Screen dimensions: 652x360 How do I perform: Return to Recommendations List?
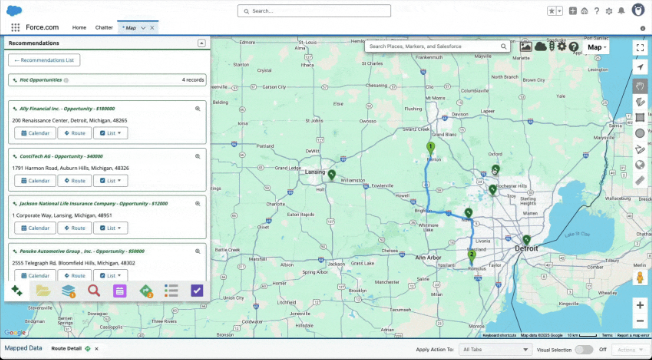44,60
